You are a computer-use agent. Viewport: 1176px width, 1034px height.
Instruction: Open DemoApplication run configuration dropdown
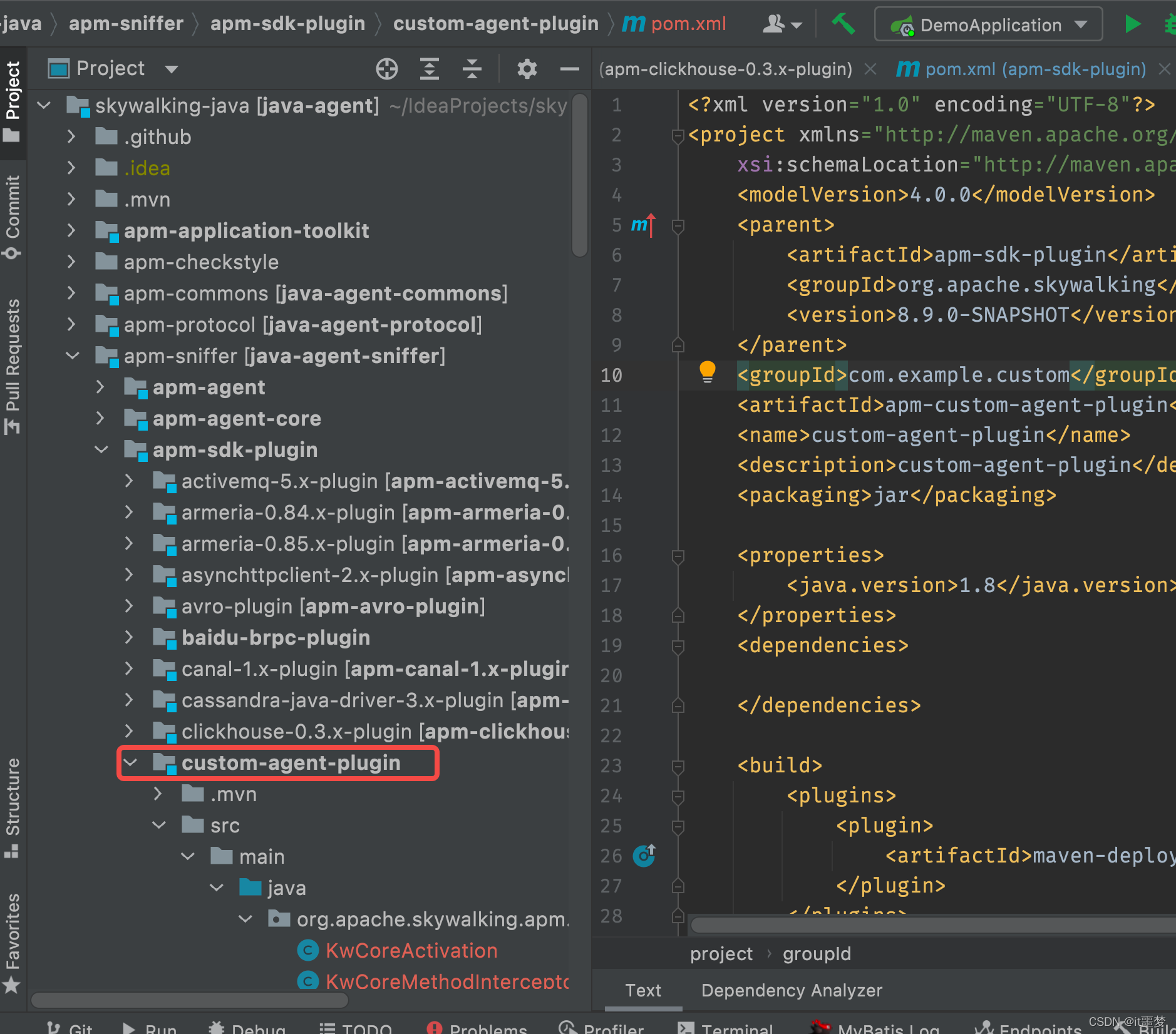point(1081,25)
